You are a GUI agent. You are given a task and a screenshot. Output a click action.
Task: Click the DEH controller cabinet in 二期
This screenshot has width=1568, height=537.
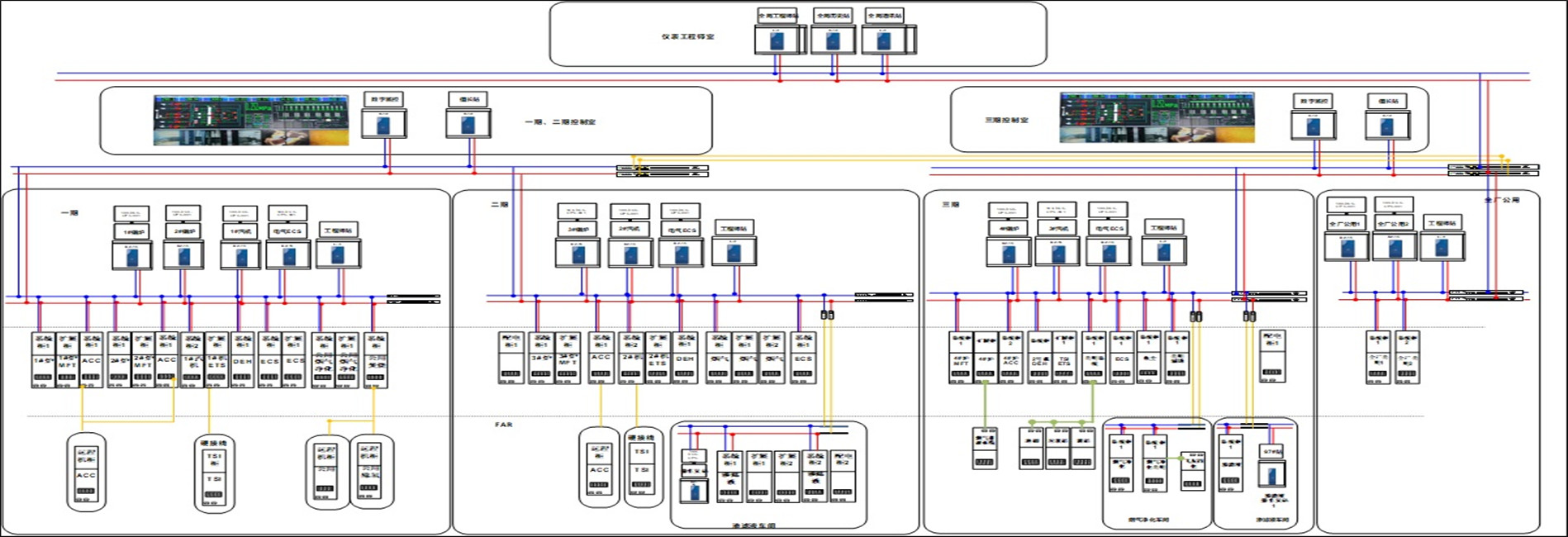pos(685,357)
